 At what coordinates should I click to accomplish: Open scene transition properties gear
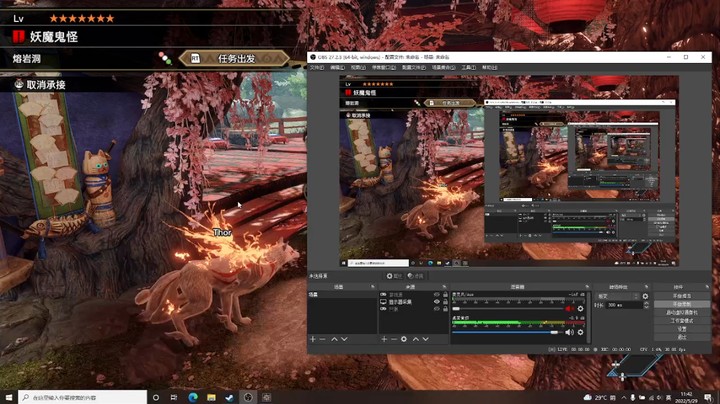pos(645,296)
